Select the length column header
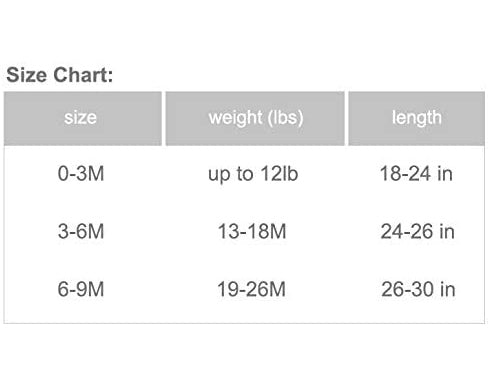Screen dimensions: 488x380 (416, 118)
